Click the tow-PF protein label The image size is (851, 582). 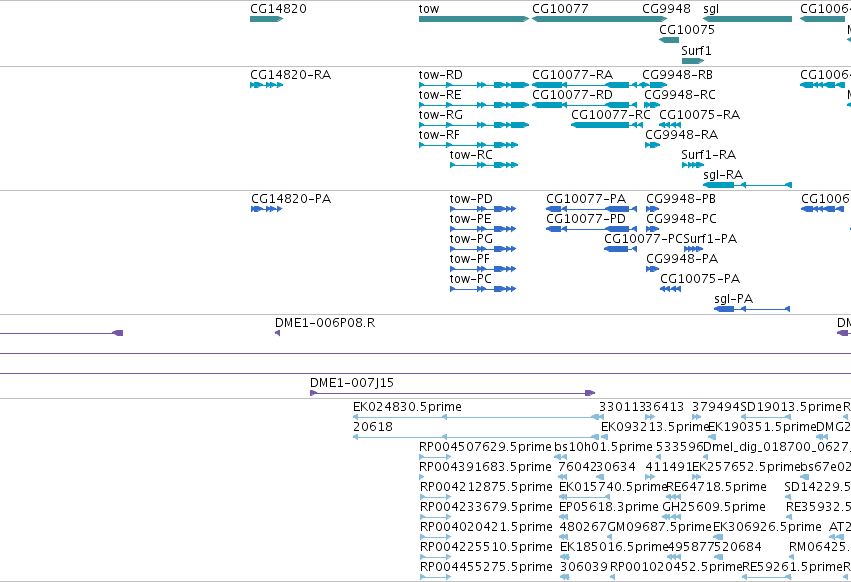point(469,259)
